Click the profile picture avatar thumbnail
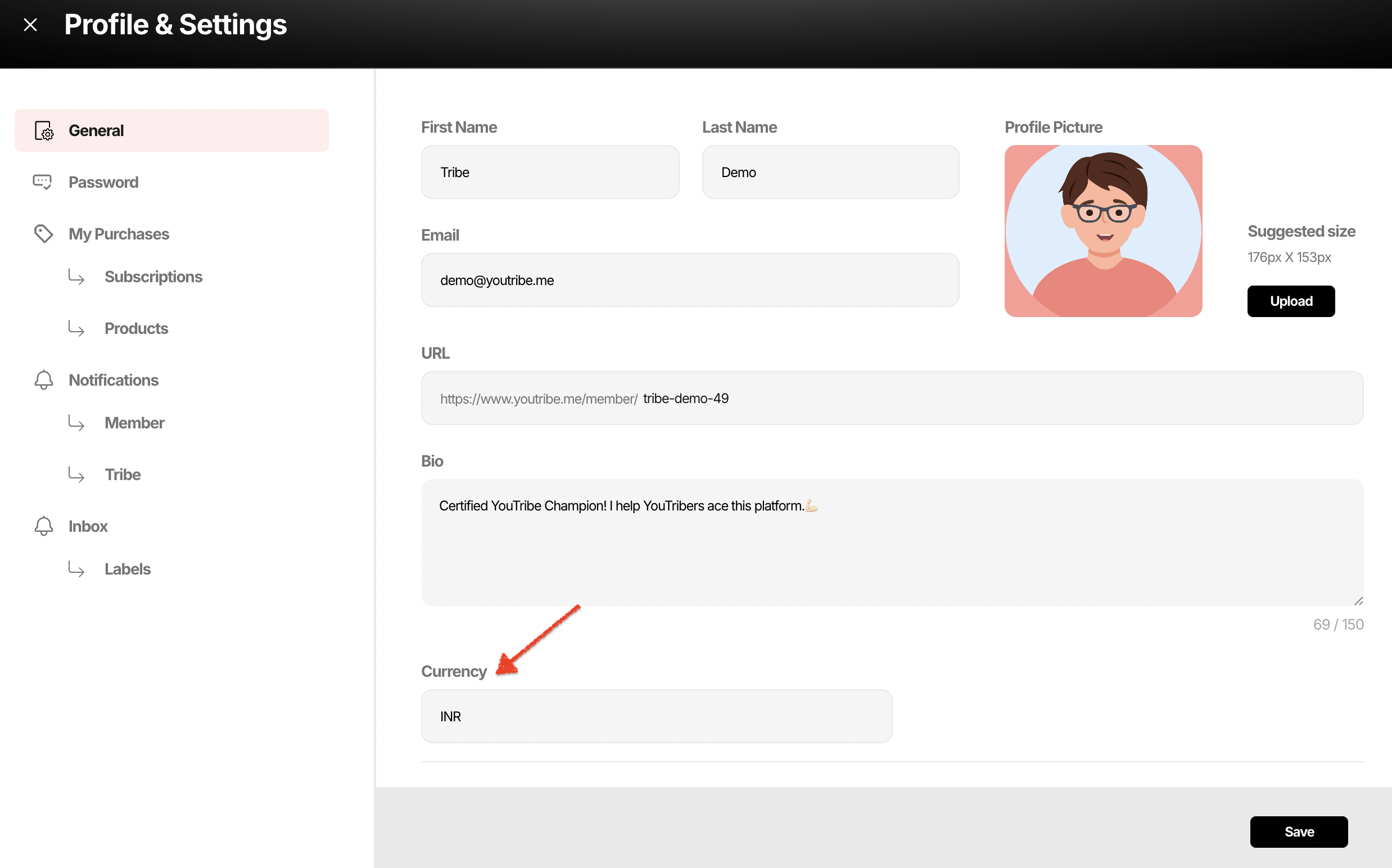The width and height of the screenshot is (1392, 868). 1102,231
